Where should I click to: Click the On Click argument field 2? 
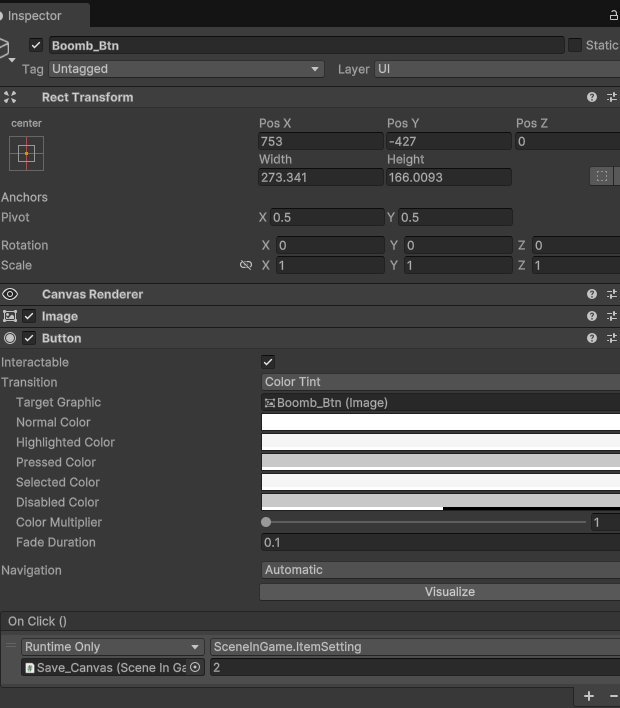[415, 667]
